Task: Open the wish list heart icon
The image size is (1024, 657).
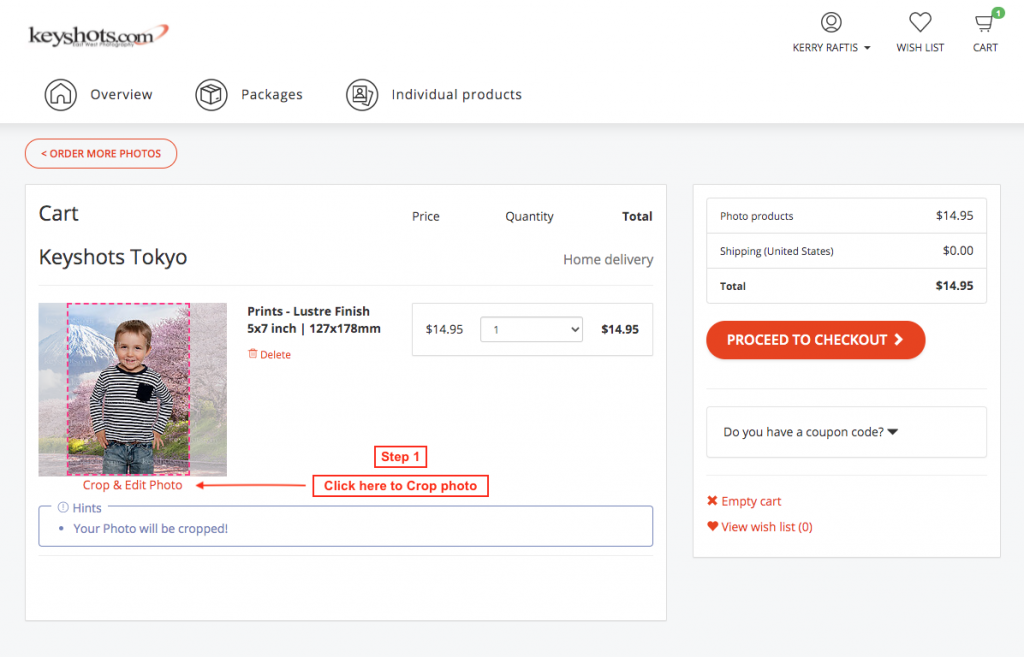Action: click(920, 22)
